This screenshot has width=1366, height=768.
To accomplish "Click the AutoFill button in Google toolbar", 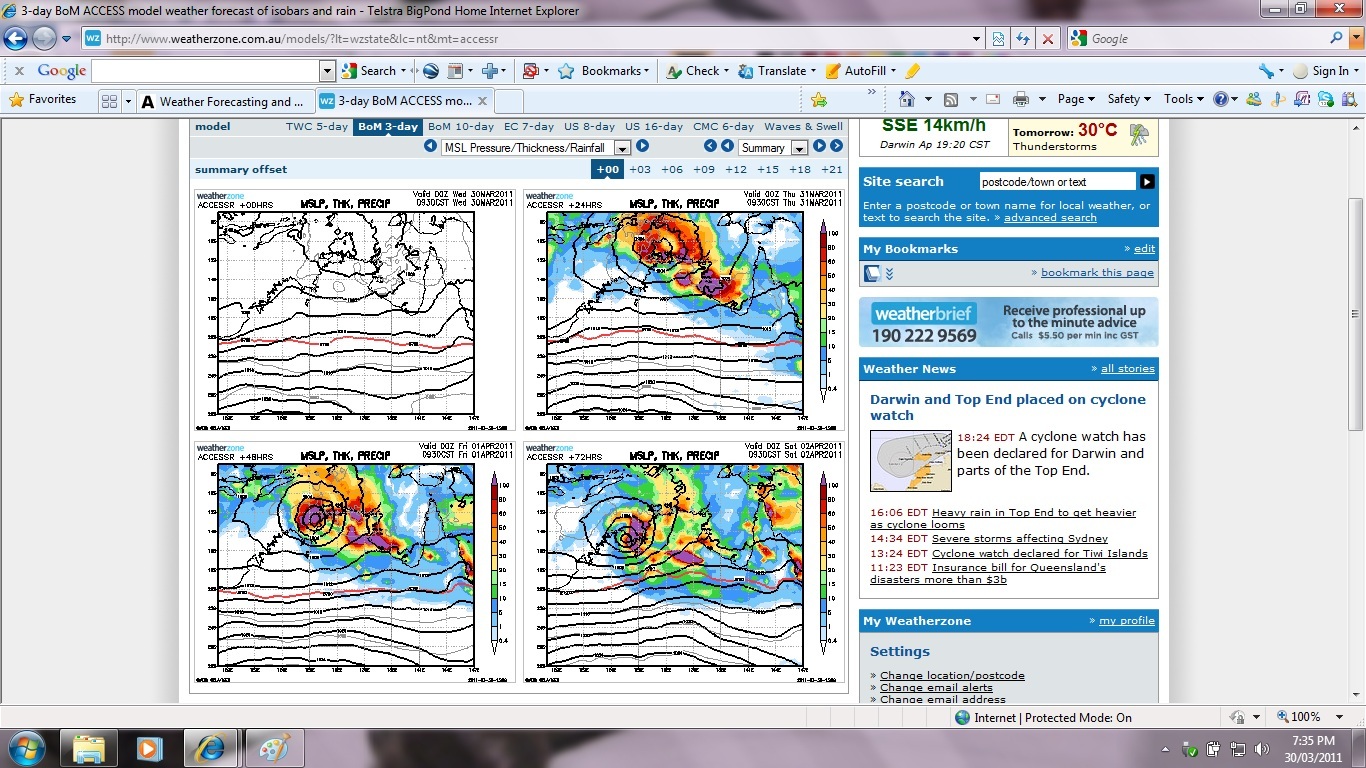I will point(859,71).
